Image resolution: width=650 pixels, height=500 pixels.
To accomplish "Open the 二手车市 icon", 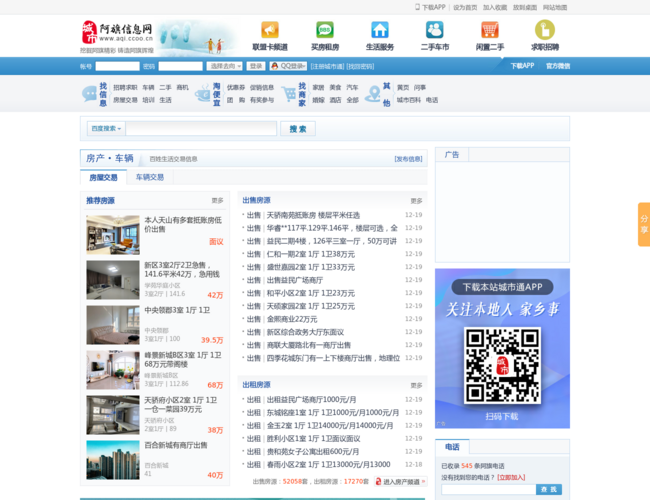I will click(434, 30).
